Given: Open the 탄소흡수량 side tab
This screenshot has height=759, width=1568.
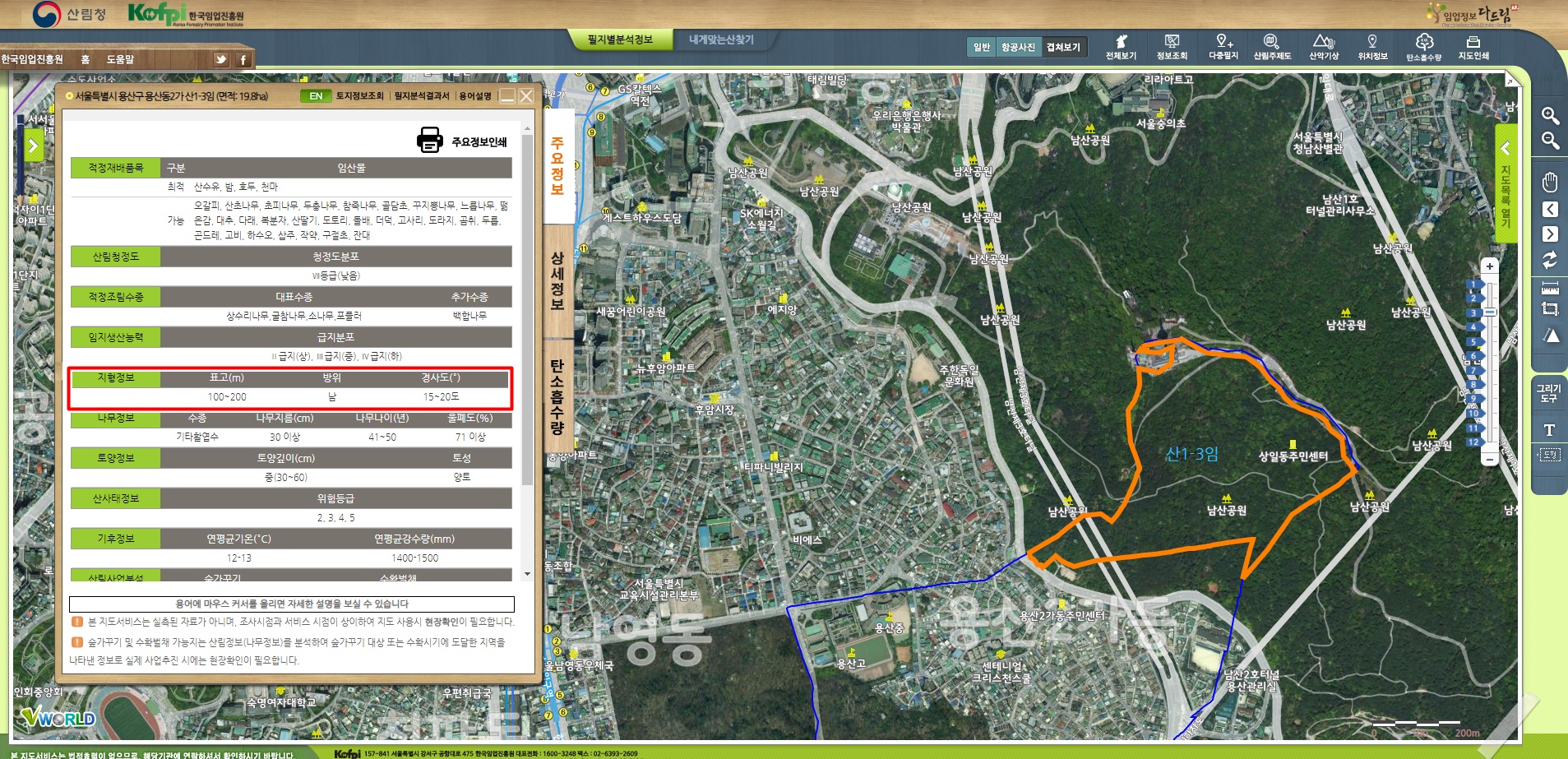Looking at the screenshot, I should [x=557, y=396].
